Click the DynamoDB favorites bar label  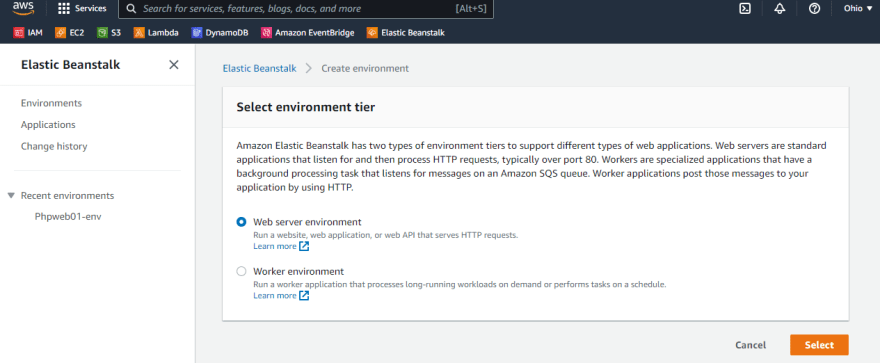click(x=227, y=33)
